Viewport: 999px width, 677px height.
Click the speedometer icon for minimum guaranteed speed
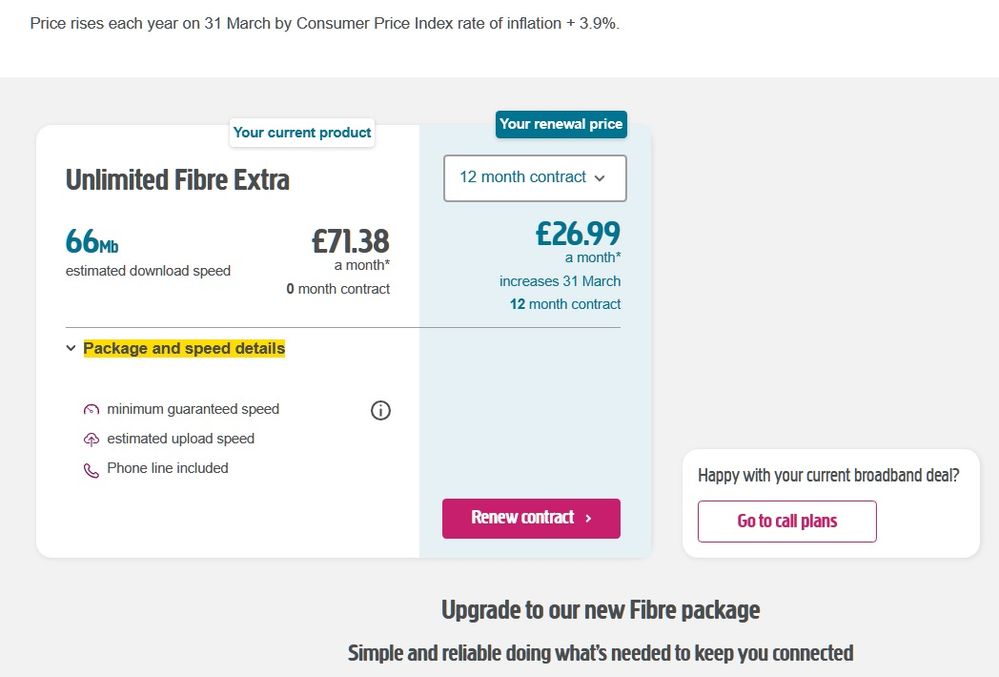92,410
